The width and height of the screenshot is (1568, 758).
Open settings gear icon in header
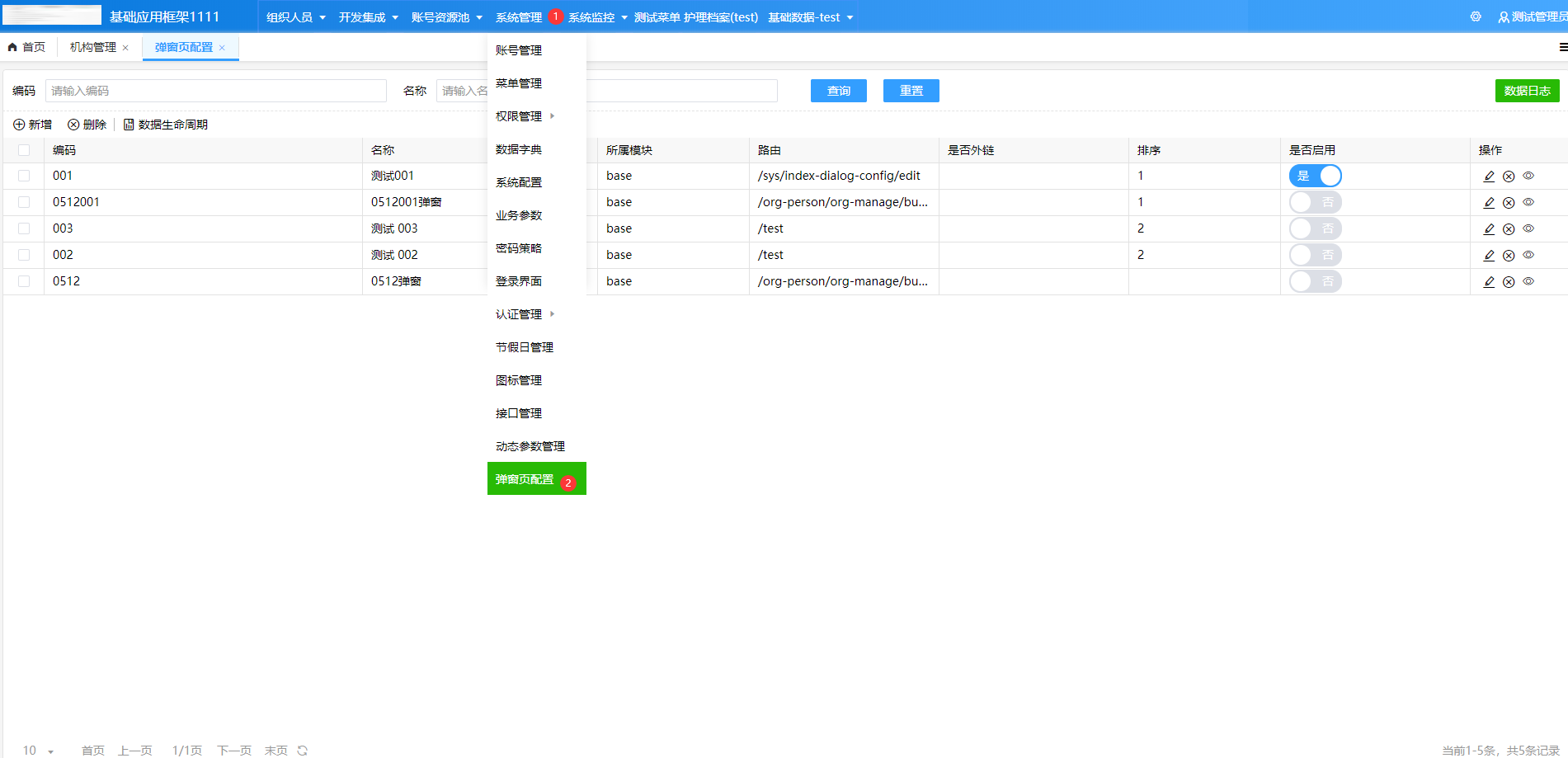pos(1476,16)
